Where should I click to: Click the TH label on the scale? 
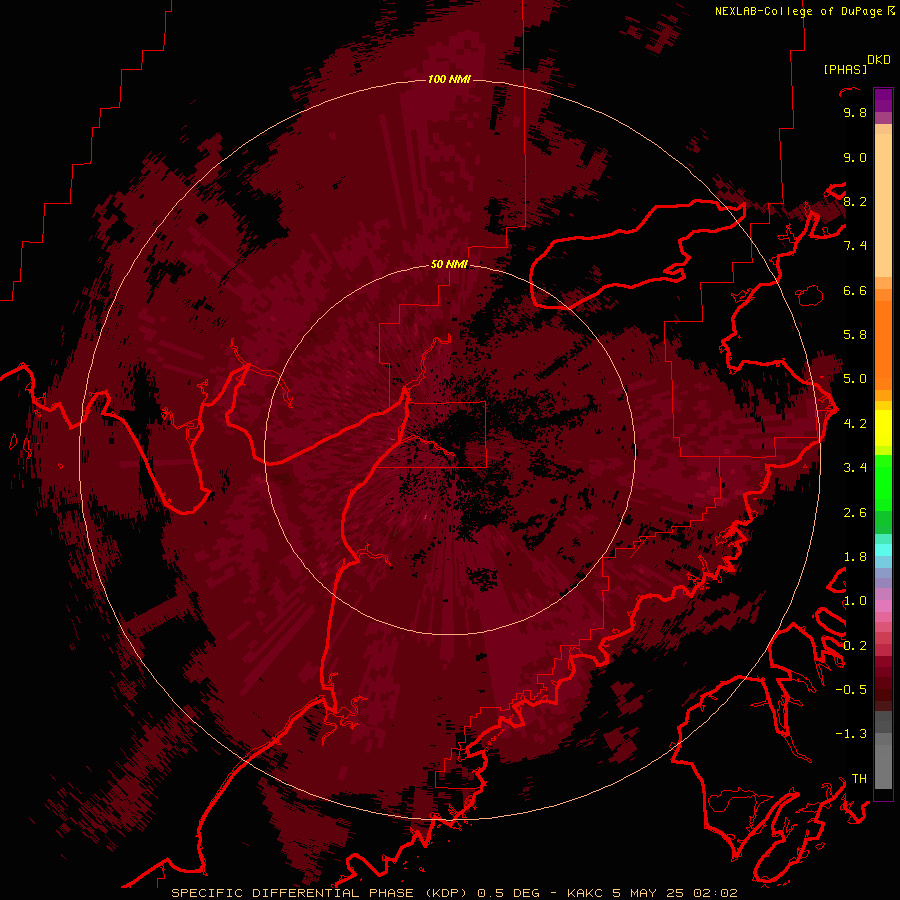[859, 779]
